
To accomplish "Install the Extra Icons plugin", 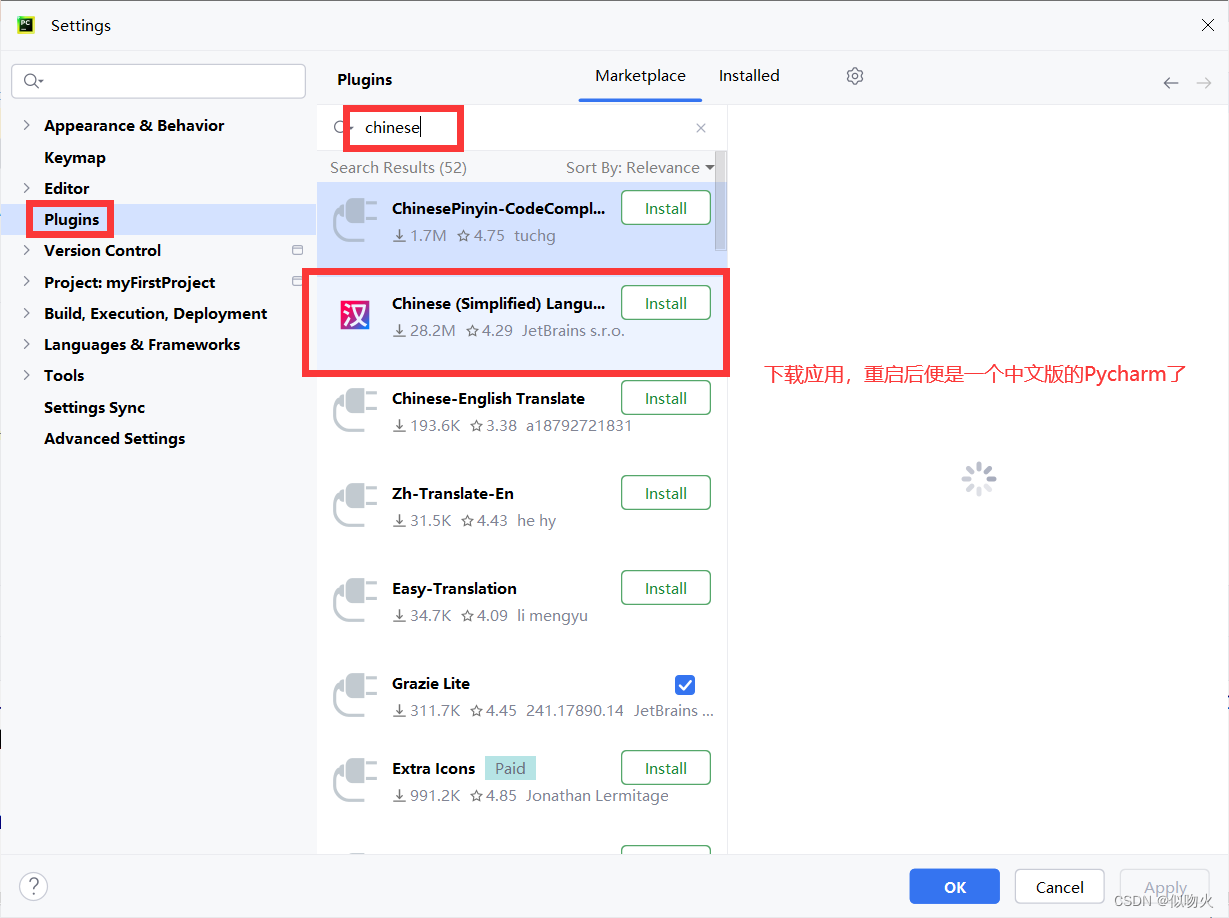I will 666,768.
